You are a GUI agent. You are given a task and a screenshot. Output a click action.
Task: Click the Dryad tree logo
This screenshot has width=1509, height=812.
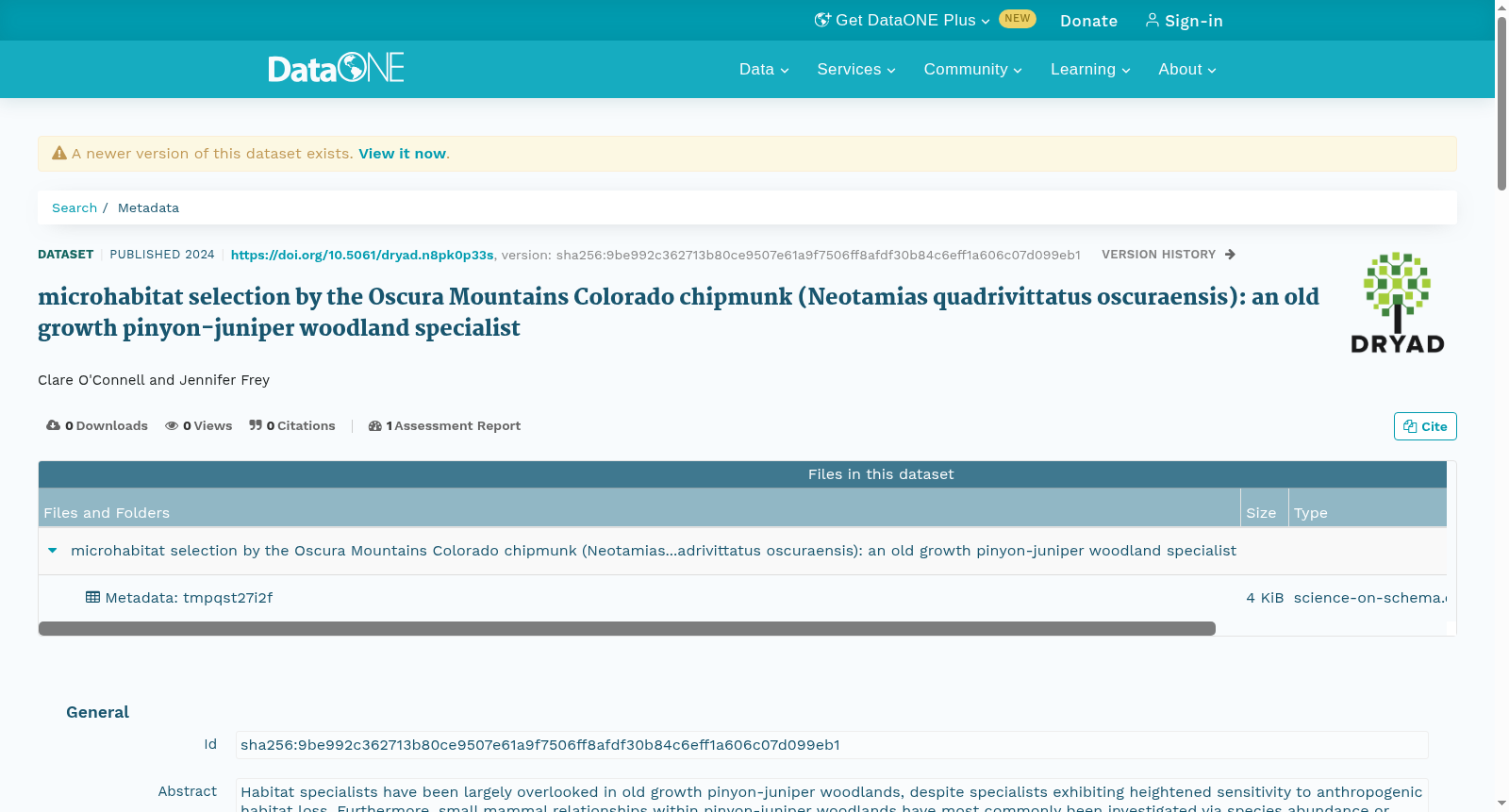pos(1398,303)
